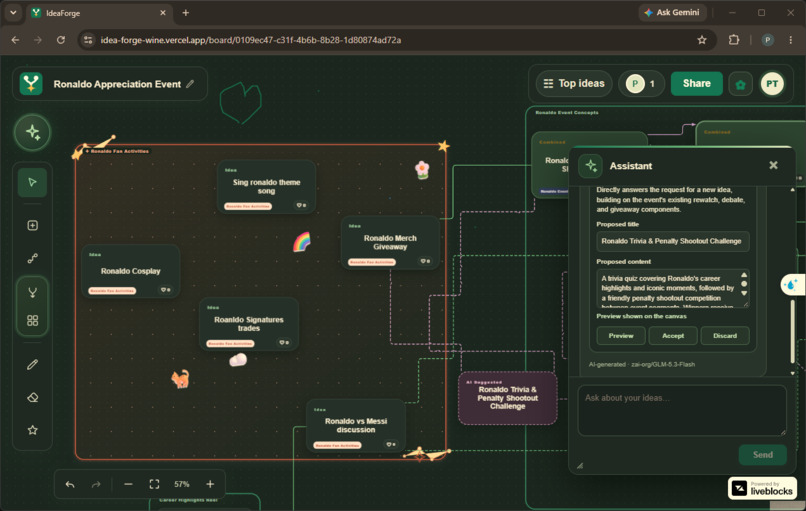Click the 57% zoom level value

pos(181,484)
